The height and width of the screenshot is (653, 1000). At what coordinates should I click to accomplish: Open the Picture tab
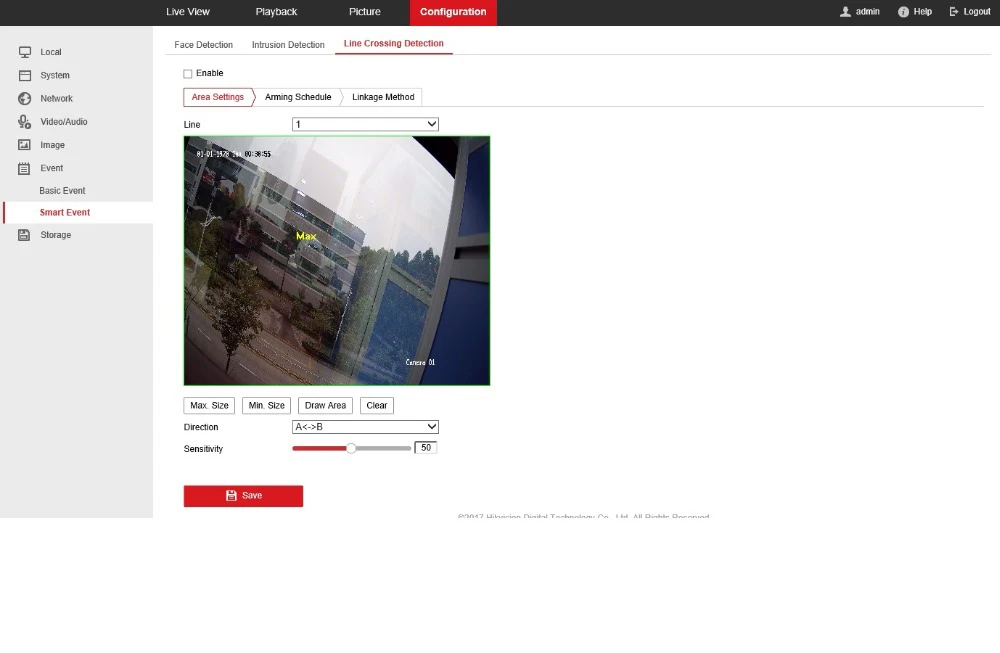(x=364, y=11)
